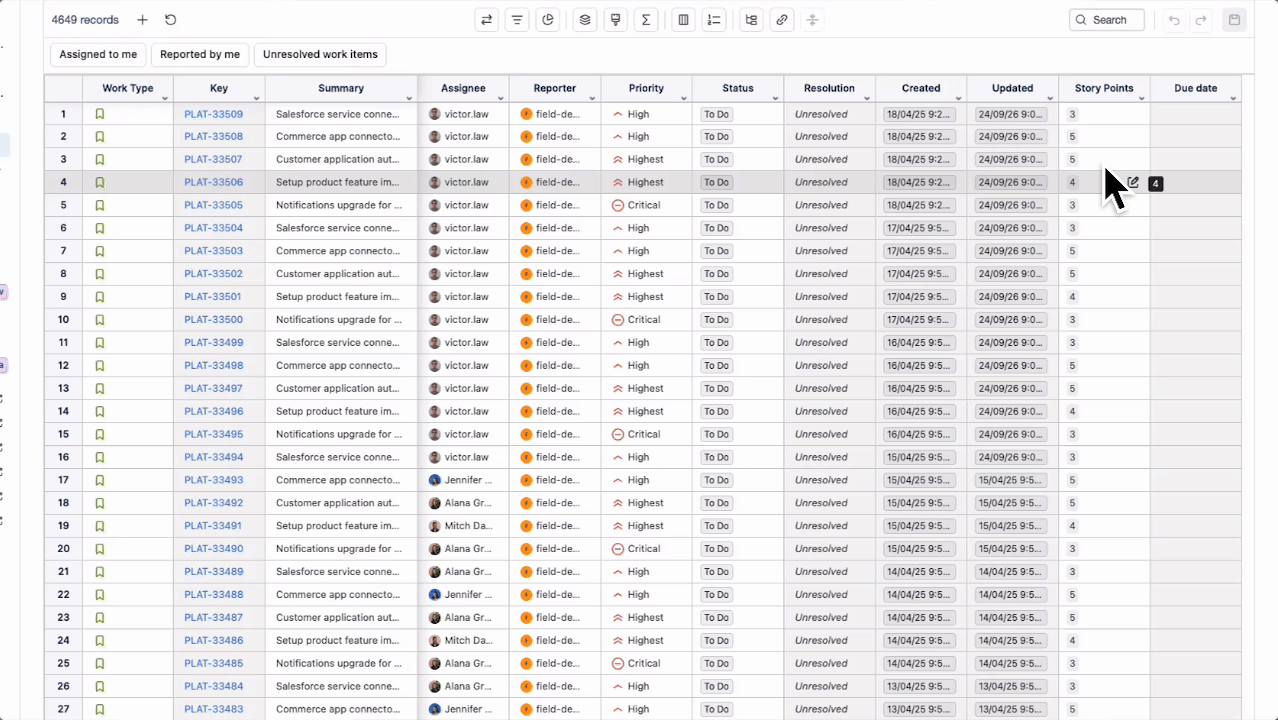Click the "To Do" status in row 1
The width and height of the screenshot is (1278, 720).
pyautogui.click(x=716, y=114)
